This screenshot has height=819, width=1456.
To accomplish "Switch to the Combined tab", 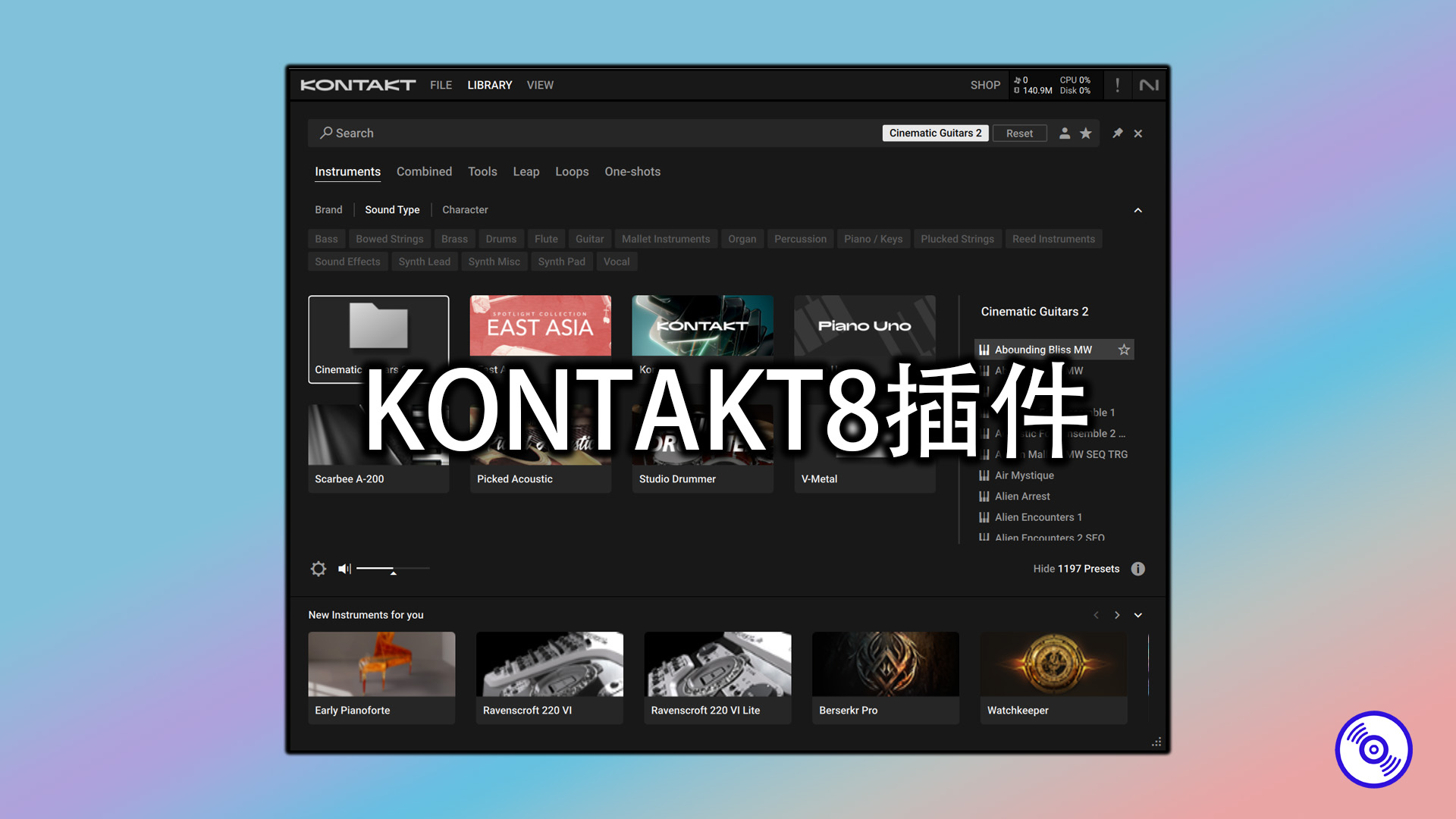I will 424,171.
